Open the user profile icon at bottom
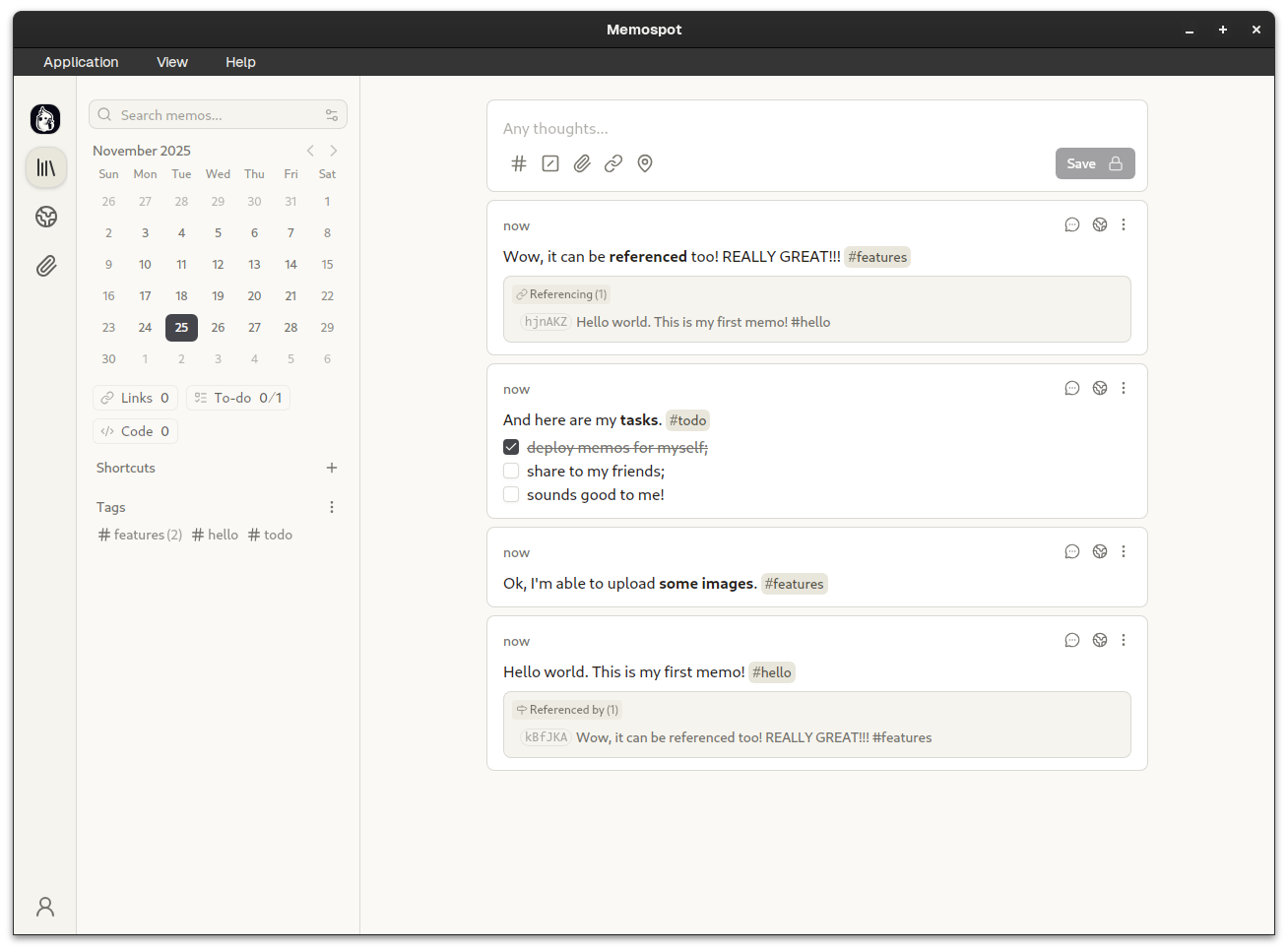1288x951 pixels. click(x=45, y=907)
